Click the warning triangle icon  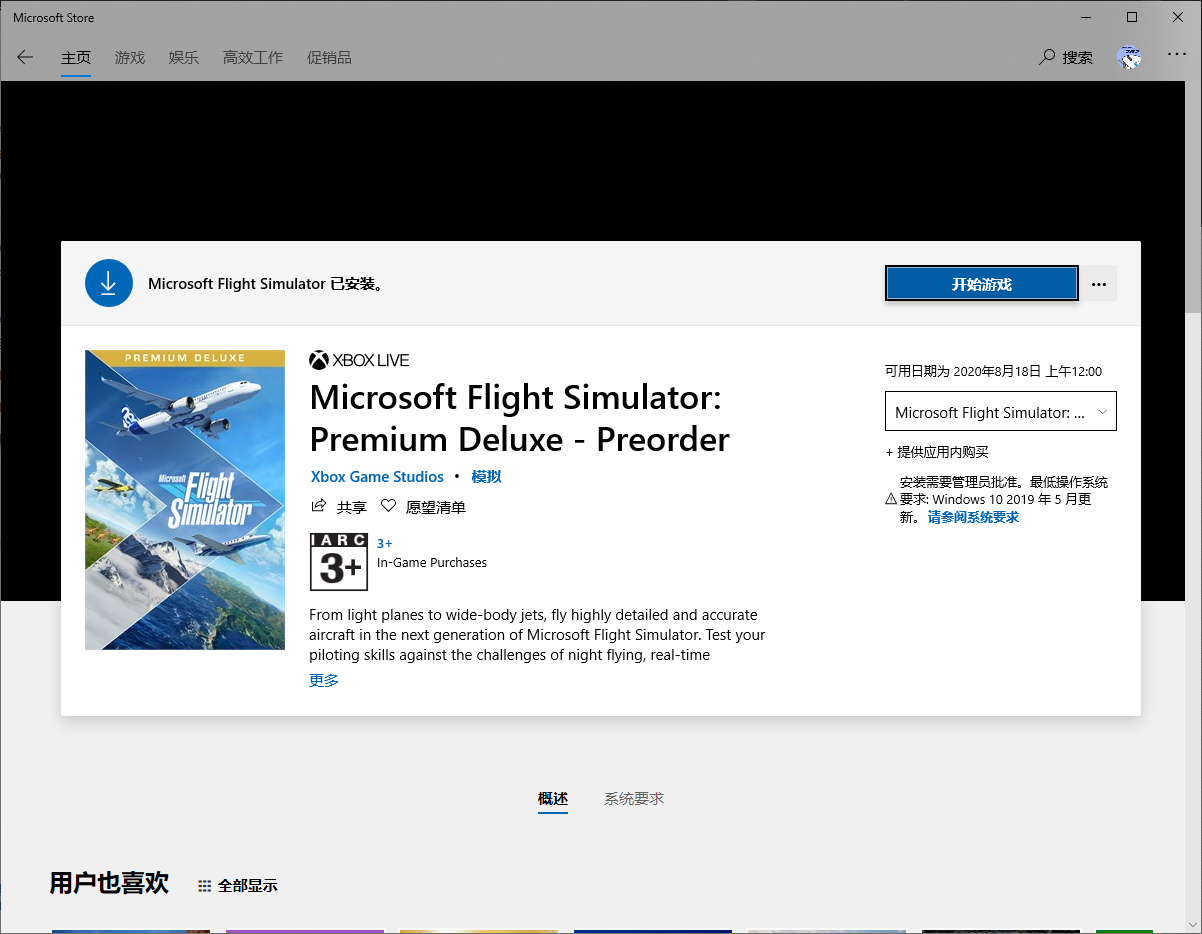coord(891,498)
